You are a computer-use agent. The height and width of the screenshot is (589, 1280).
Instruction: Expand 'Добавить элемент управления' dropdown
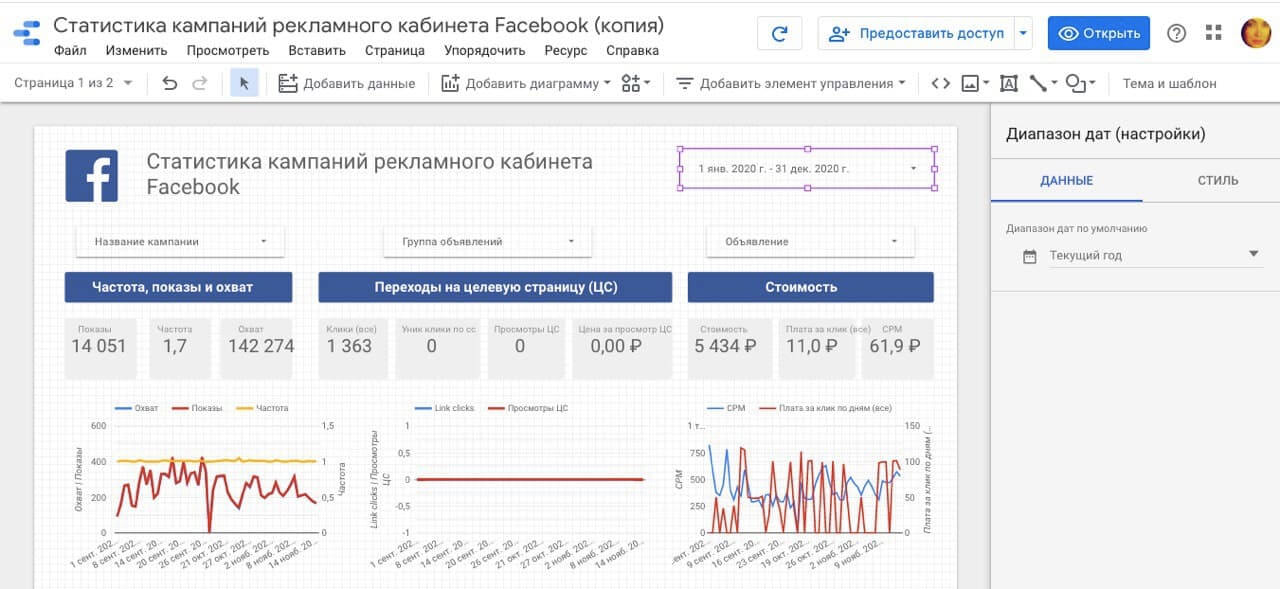[791, 83]
